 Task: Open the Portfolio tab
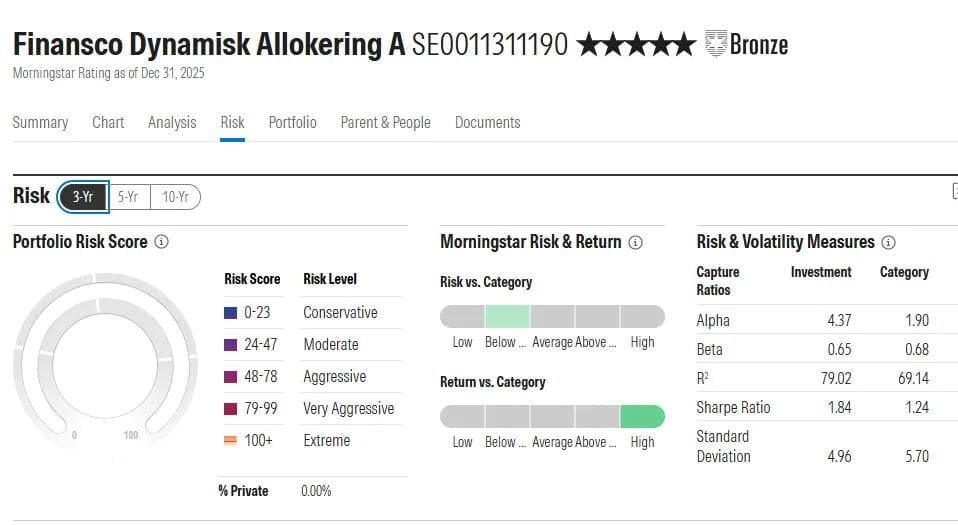click(x=292, y=122)
